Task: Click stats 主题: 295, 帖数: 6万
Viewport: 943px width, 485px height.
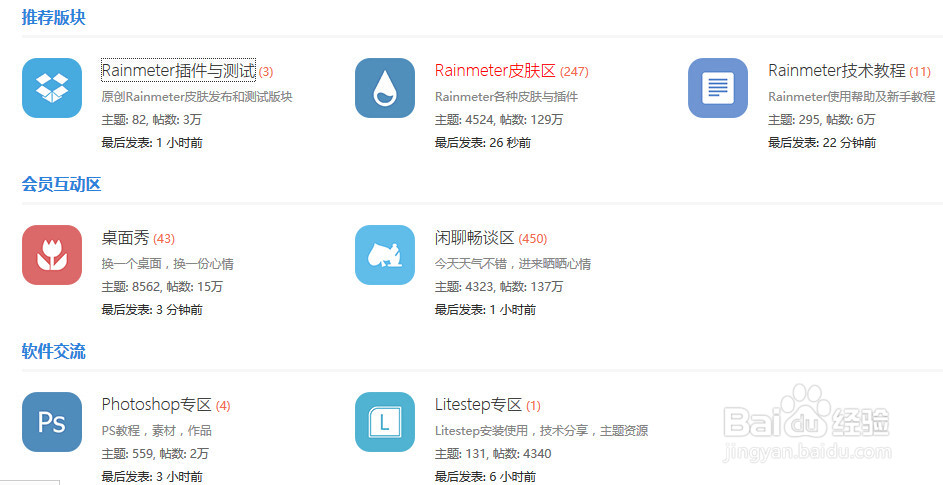Action: [x=822, y=120]
